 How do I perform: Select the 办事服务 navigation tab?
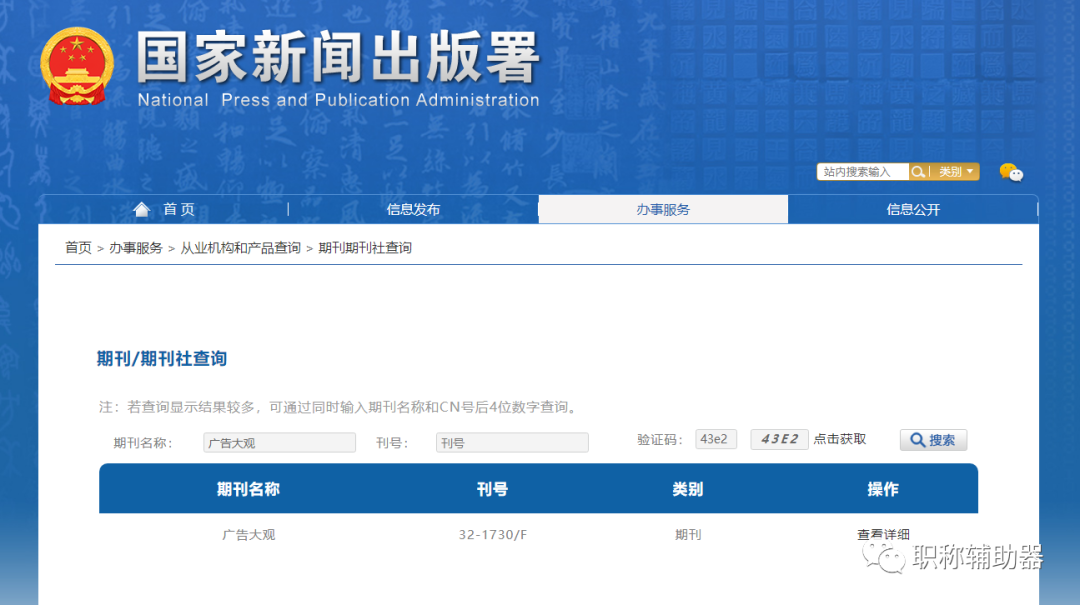[663, 209]
